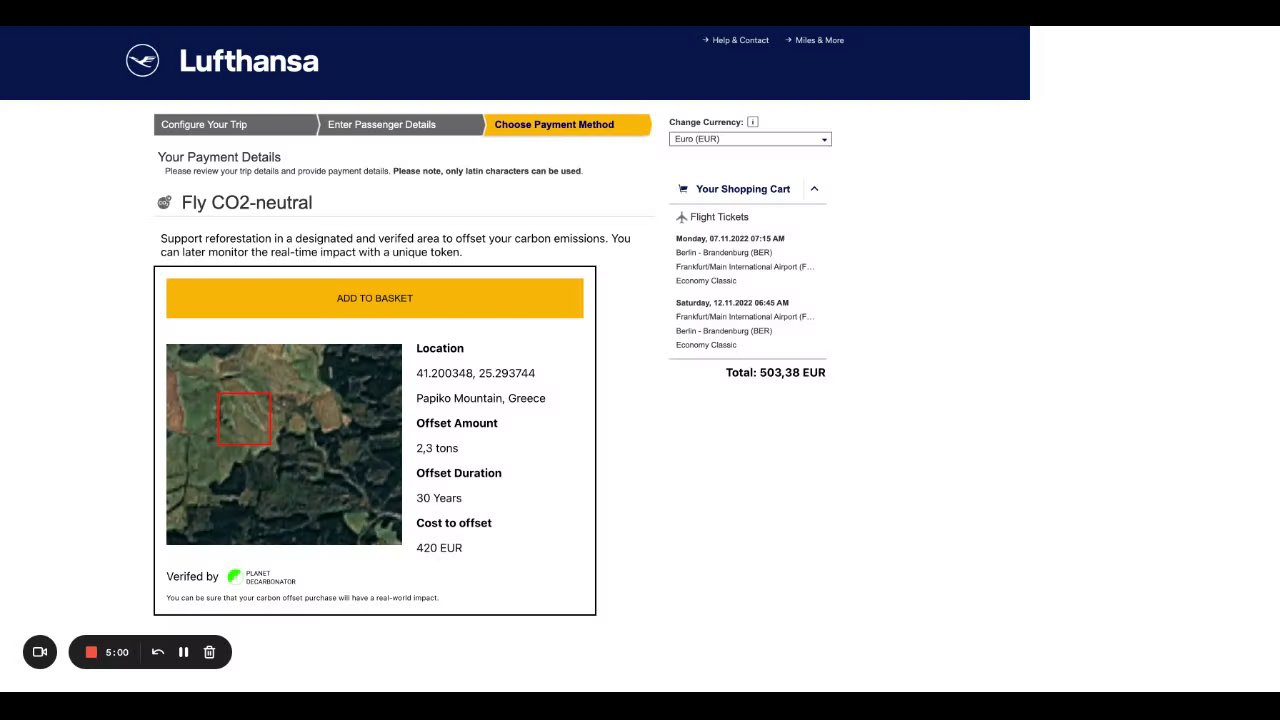Screen dimensions: 1280x720
Task: Click the Flight Tickets label
Action: point(719,217)
